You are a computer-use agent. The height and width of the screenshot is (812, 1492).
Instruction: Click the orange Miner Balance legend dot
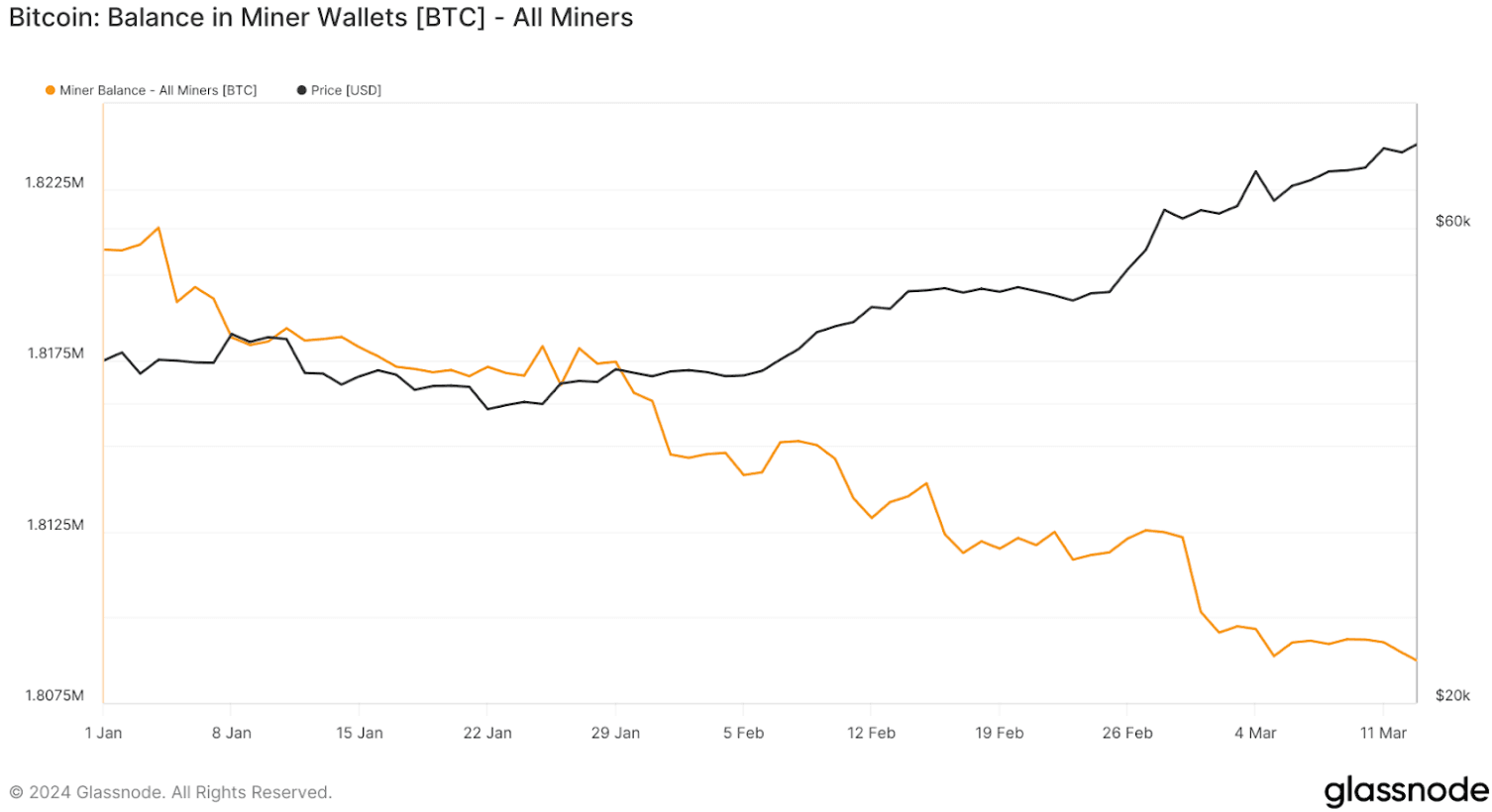click(51, 90)
